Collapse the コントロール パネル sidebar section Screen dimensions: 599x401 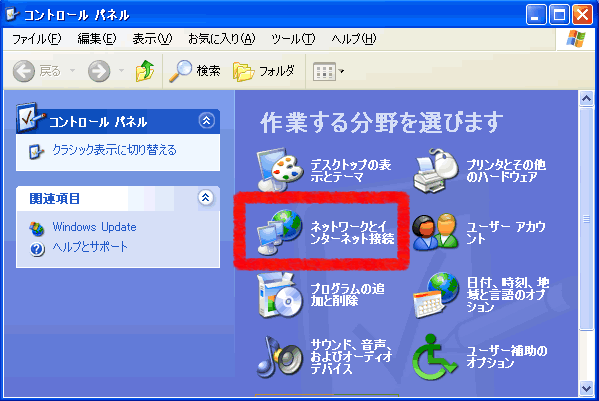(207, 121)
